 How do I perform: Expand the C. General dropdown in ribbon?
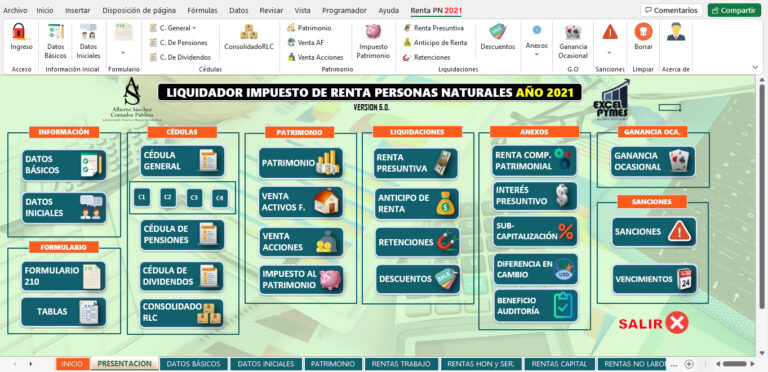tap(194, 28)
